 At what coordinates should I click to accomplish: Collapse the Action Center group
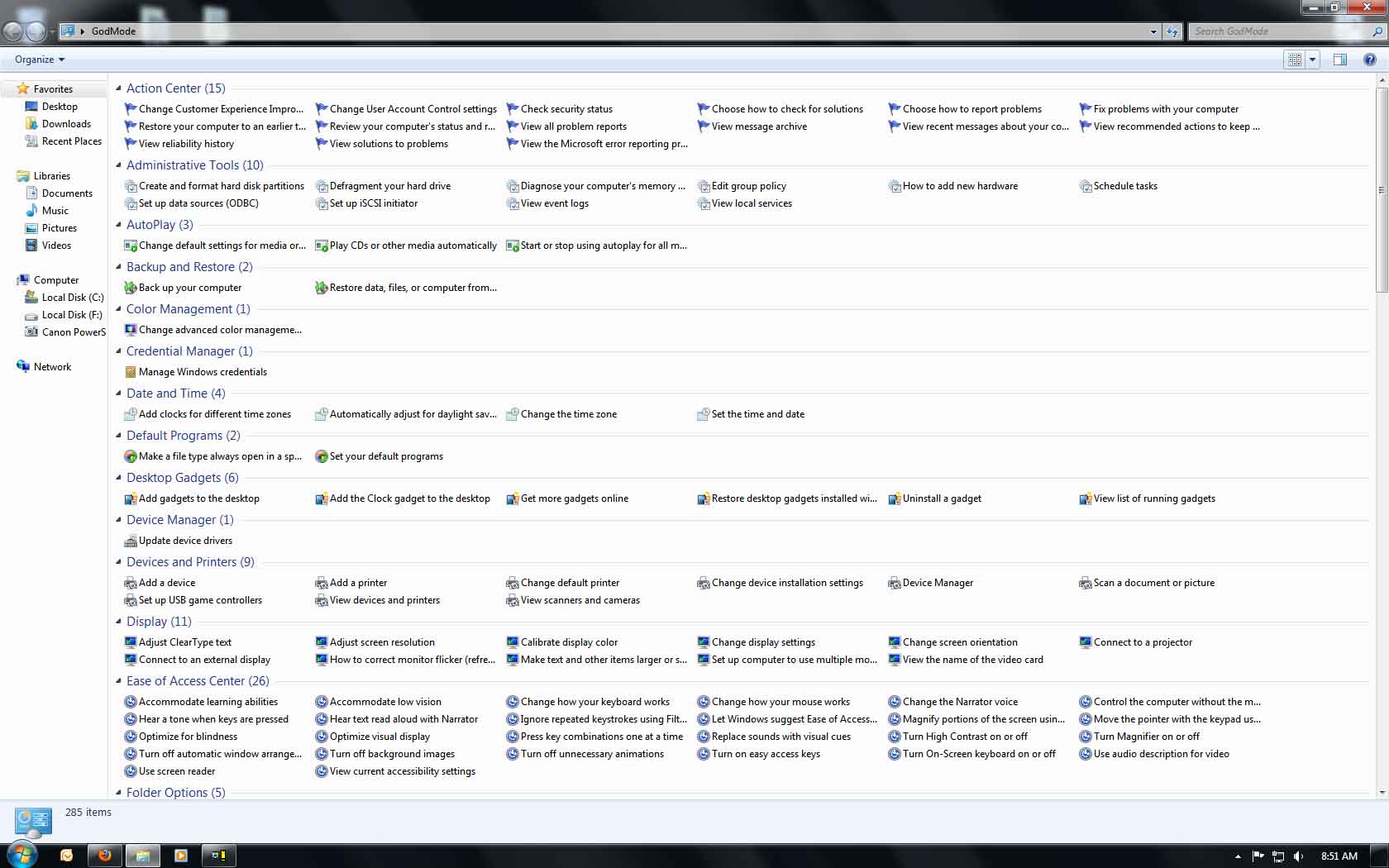(x=118, y=88)
